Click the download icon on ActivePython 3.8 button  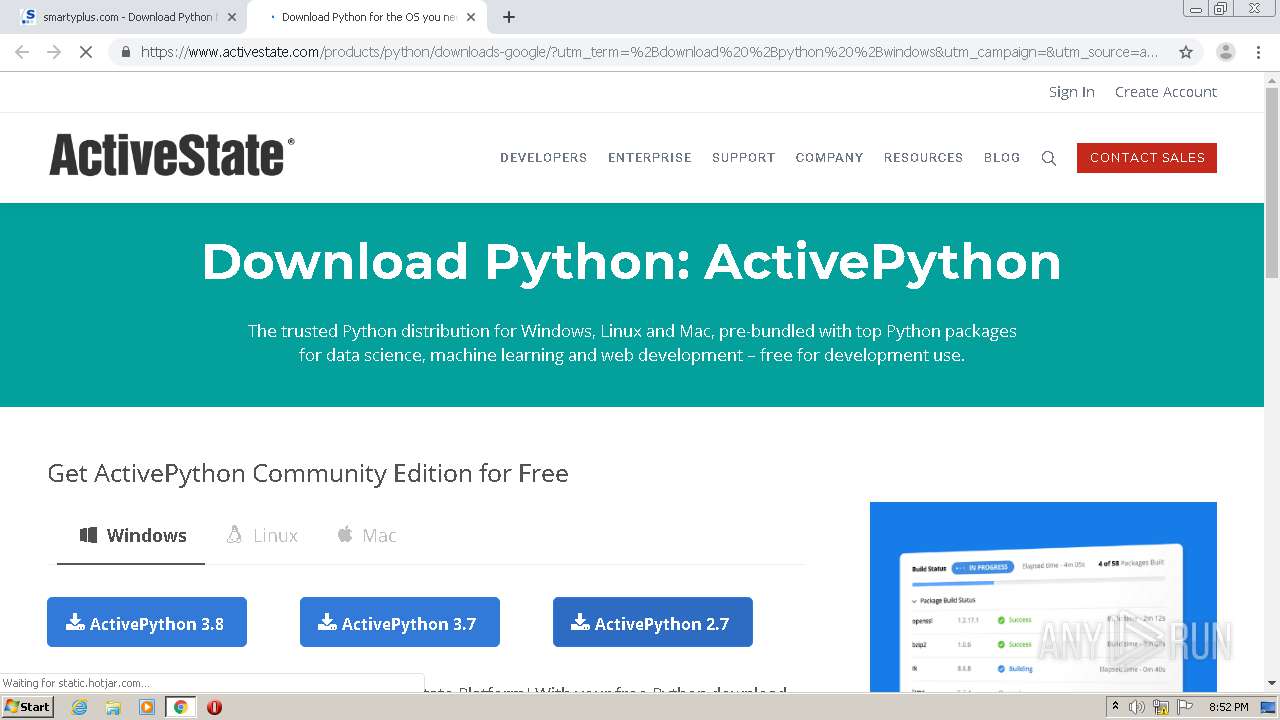(75, 621)
